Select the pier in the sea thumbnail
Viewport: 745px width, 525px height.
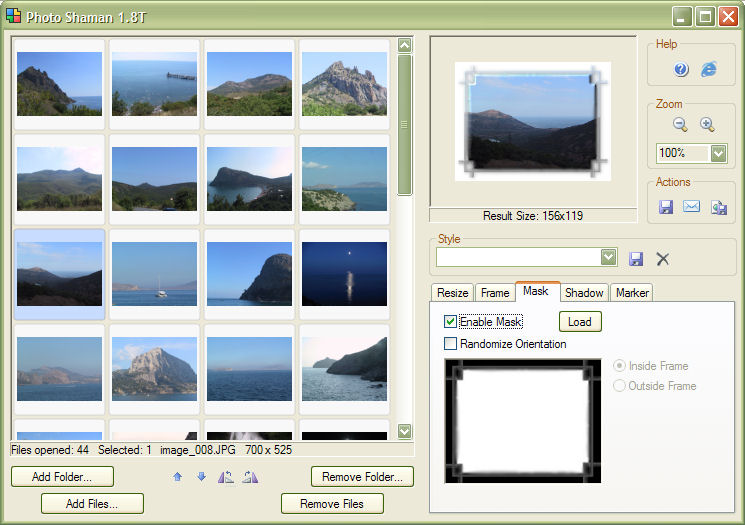tap(154, 84)
